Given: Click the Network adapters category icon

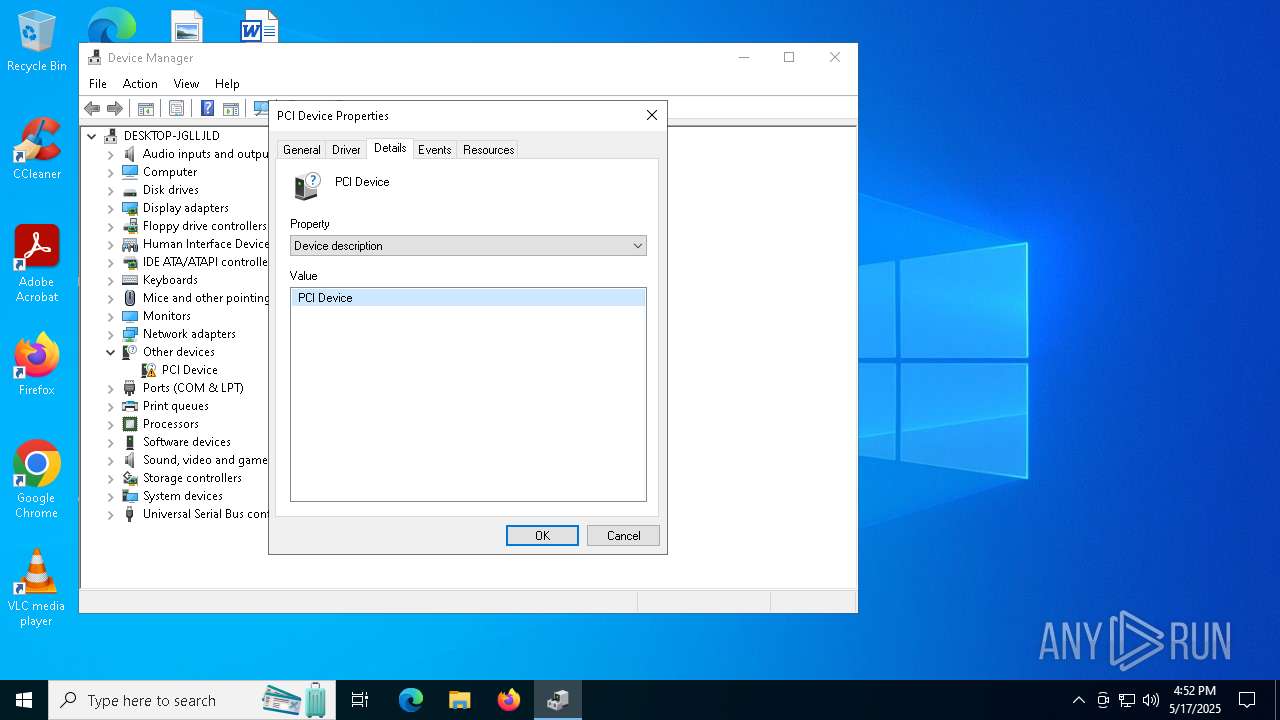Looking at the screenshot, I should [130, 334].
